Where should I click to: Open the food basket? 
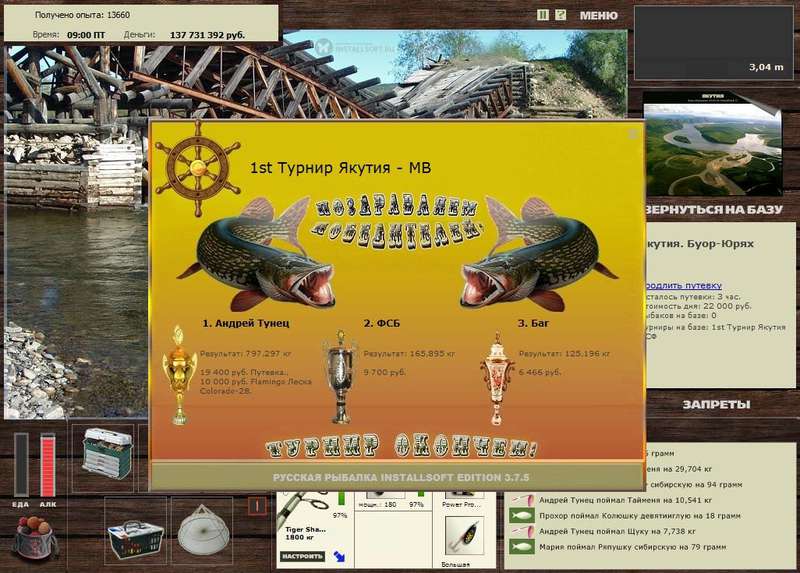[136, 539]
